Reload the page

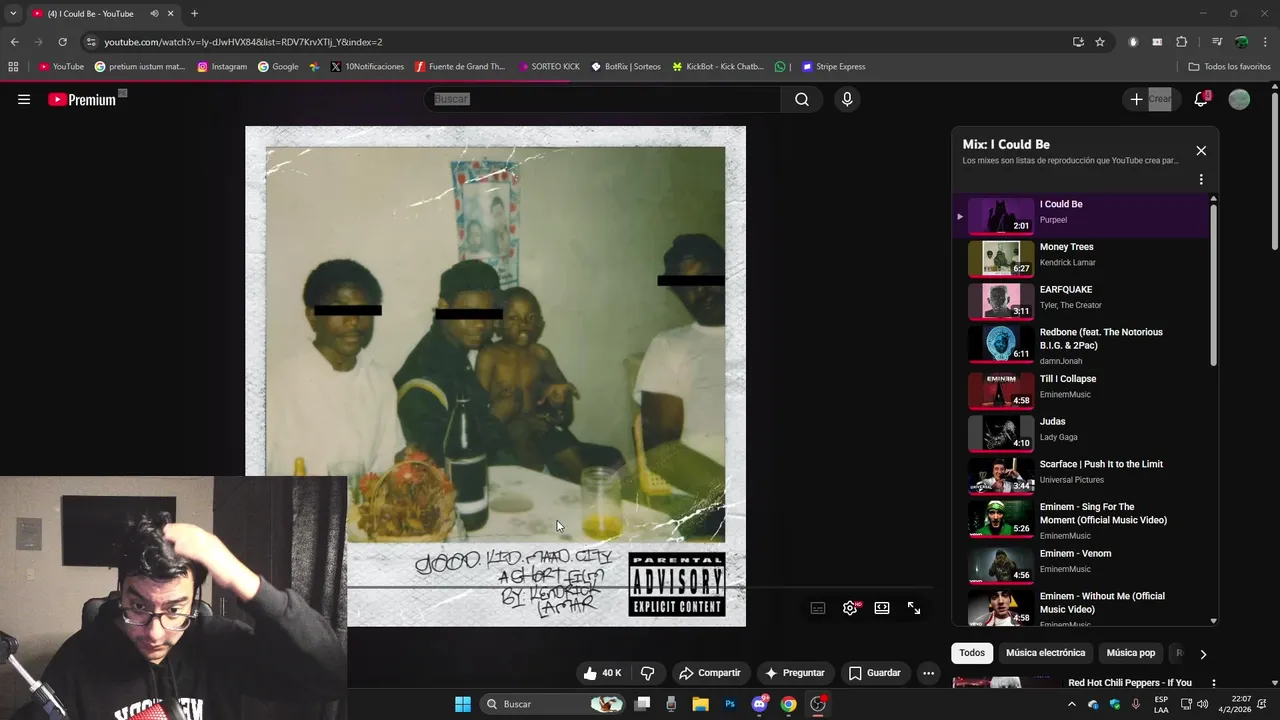(62, 42)
